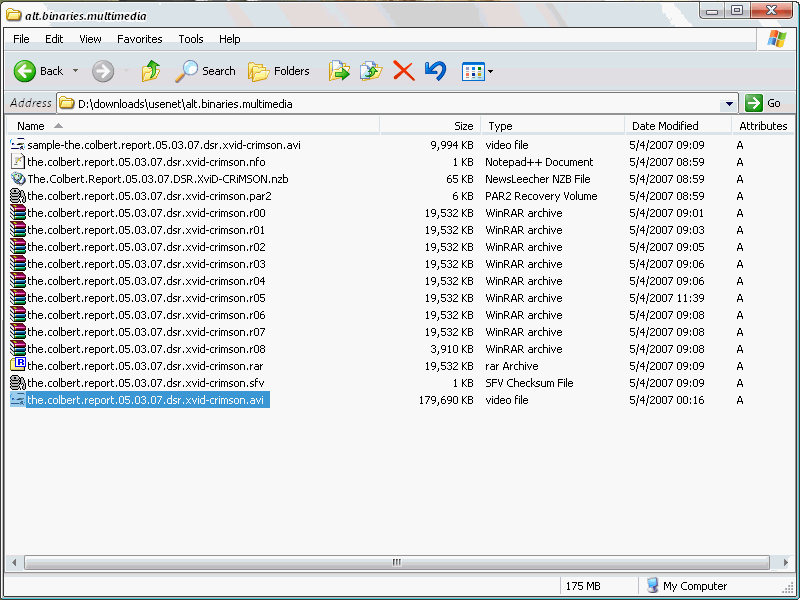Screen dimensions: 800x600
Task: Click the Windows flag logo icon
Action: pos(777,39)
